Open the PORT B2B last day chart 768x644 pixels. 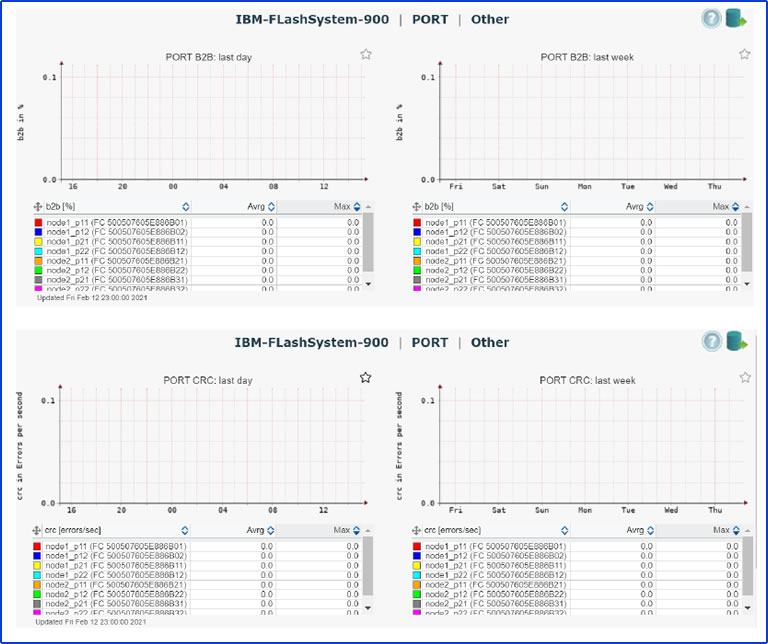[x=213, y=121]
